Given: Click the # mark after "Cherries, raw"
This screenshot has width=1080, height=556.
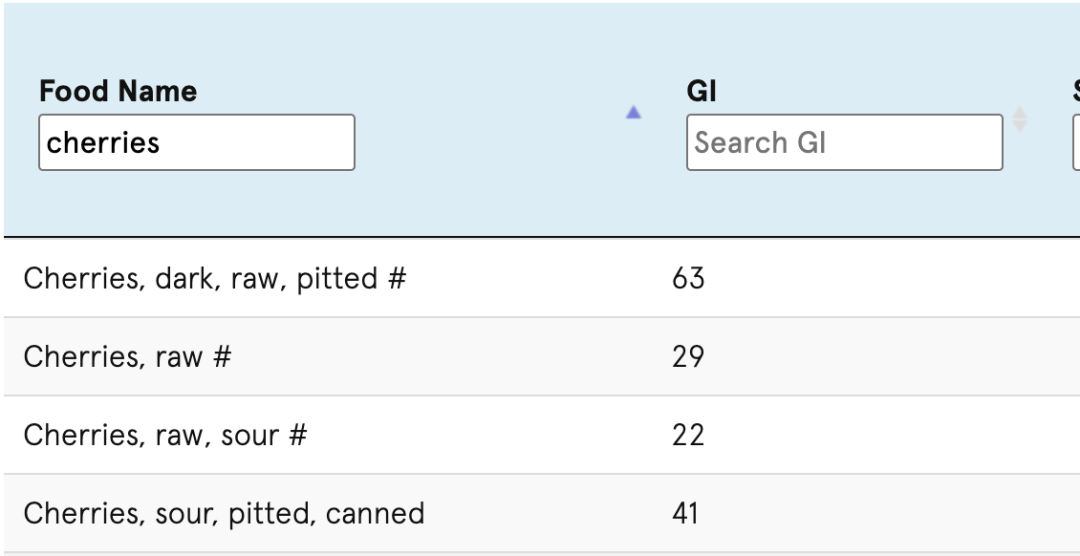Looking at the screenshot, I should 221,356.
